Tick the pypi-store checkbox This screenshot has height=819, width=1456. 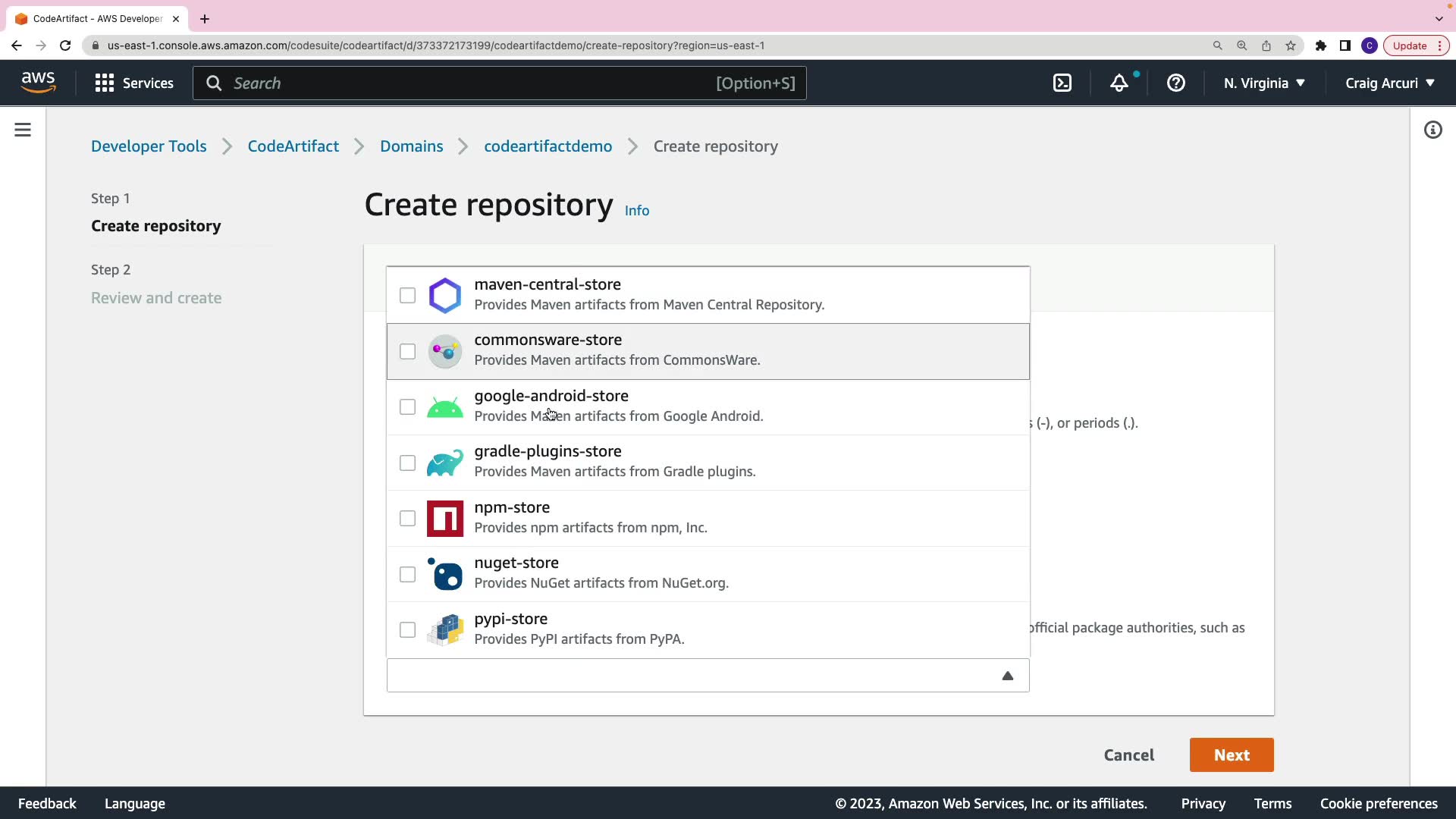pyautogui.click(x=407, y=630)
